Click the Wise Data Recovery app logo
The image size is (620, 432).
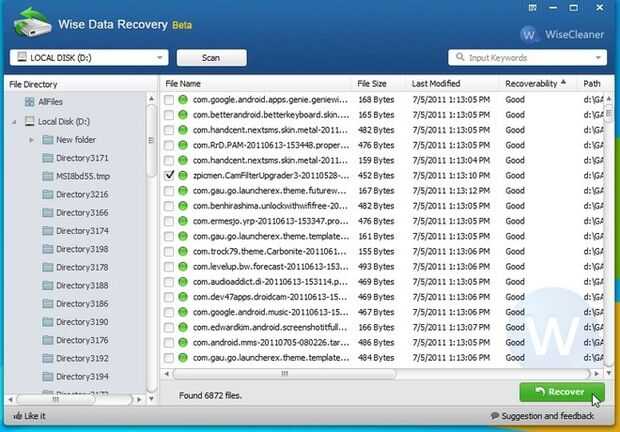coord(32,22)
